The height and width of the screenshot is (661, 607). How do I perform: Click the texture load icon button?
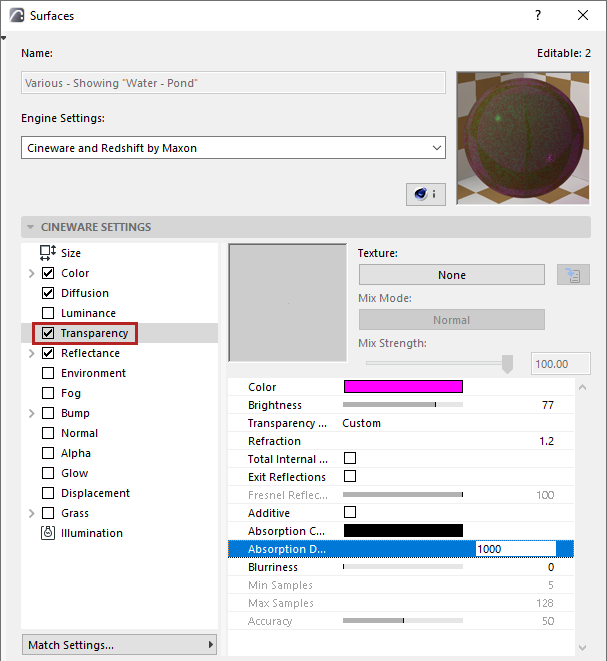[x=573, y=275]
